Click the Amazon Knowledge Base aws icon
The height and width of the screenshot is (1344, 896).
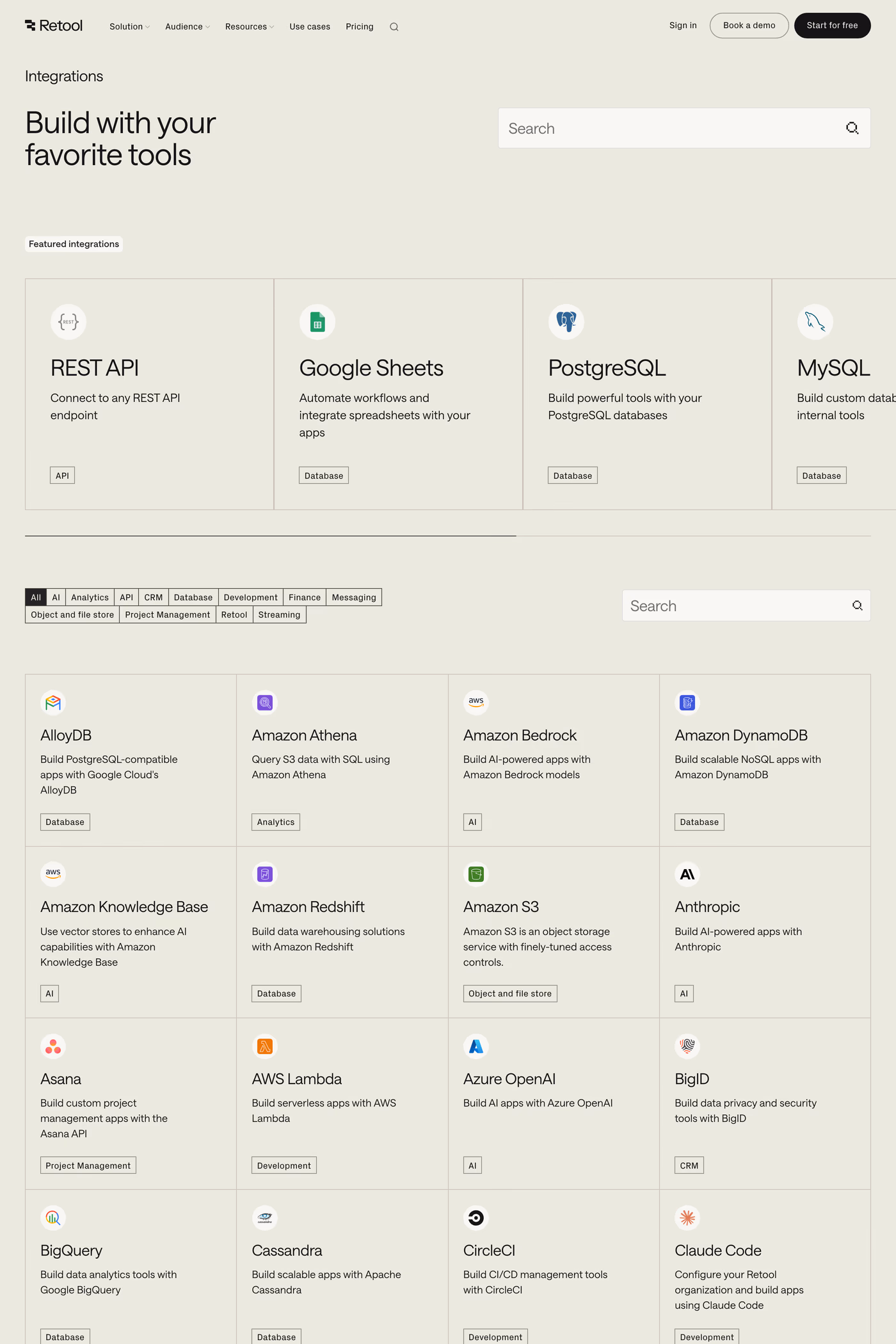pos(53,874)
